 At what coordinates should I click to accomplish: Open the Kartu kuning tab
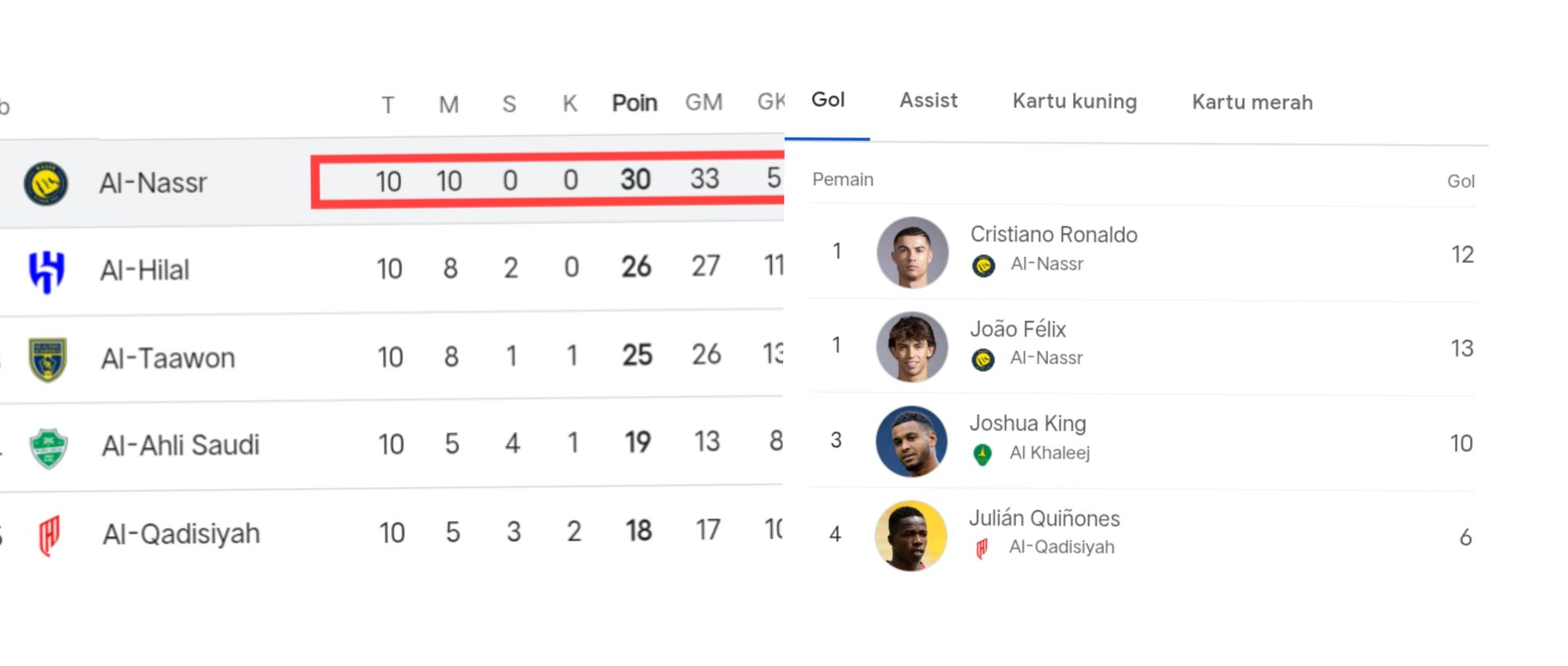tap(1075, 101)
